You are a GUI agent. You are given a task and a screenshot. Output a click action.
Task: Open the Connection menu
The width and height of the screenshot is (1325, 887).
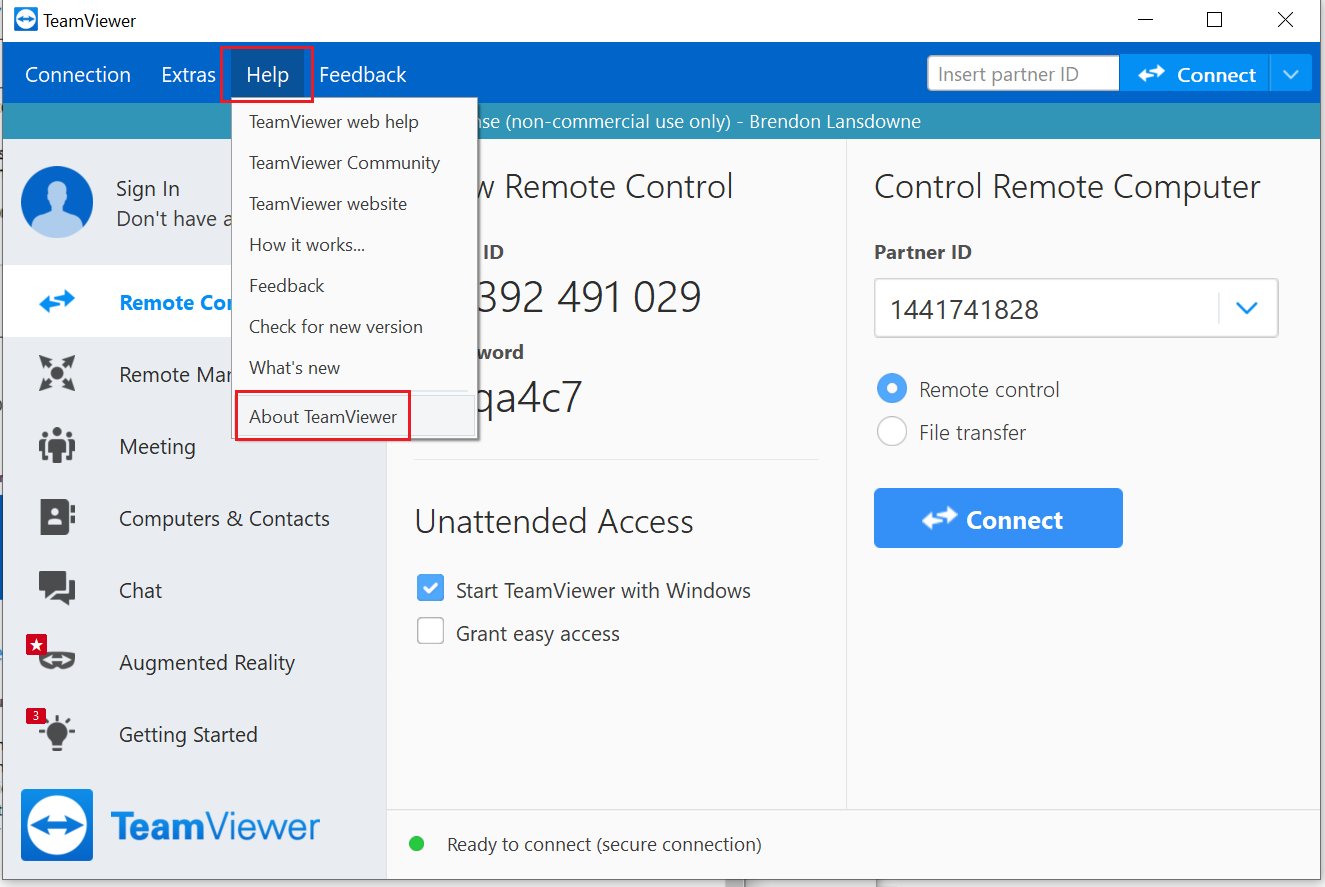tap(78, 75)
